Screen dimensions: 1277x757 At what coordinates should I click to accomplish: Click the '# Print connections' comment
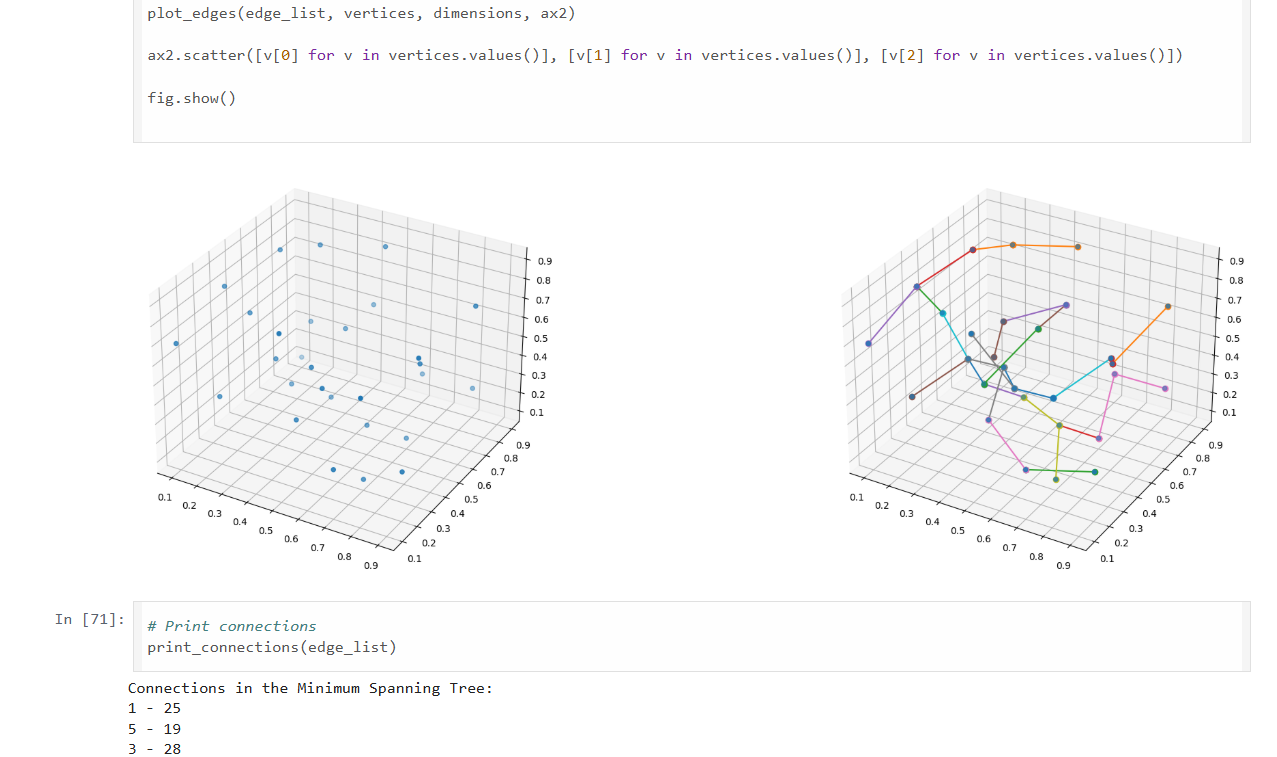click(231, 626)
